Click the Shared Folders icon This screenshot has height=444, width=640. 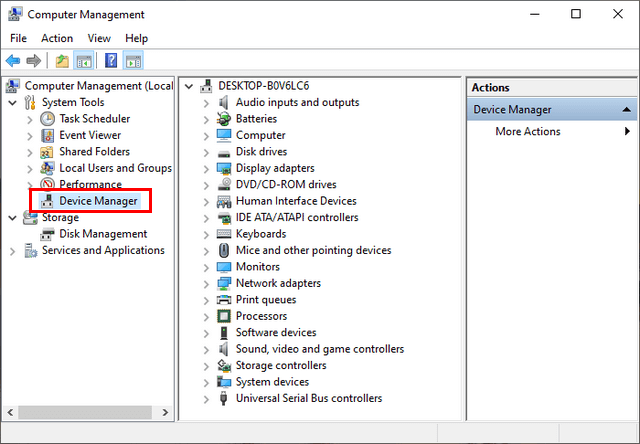(47, 152)
